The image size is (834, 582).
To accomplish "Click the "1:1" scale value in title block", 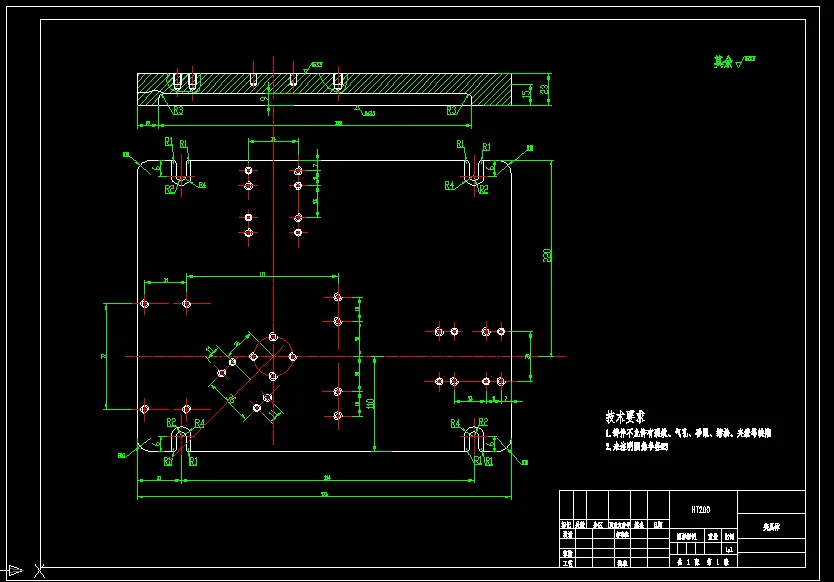I will [x=729, y=549].
